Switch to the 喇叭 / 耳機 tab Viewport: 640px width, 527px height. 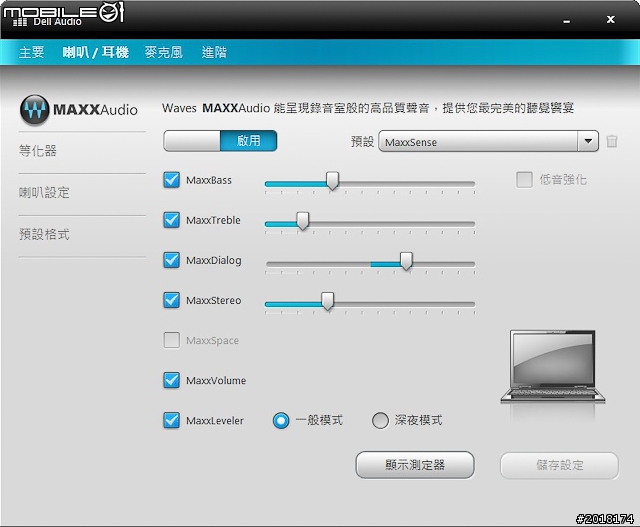click(x=96, y=52)
